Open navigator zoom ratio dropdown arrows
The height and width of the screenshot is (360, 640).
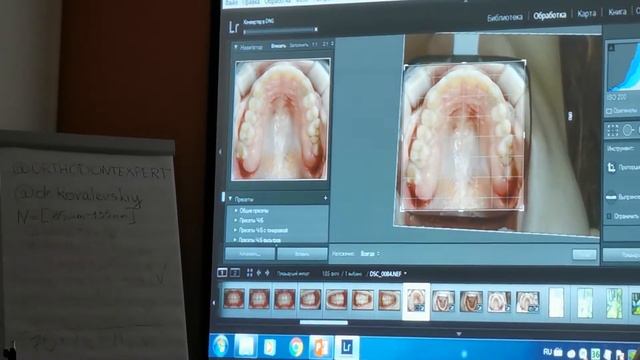pyautogui.click(x=332, y=43)
